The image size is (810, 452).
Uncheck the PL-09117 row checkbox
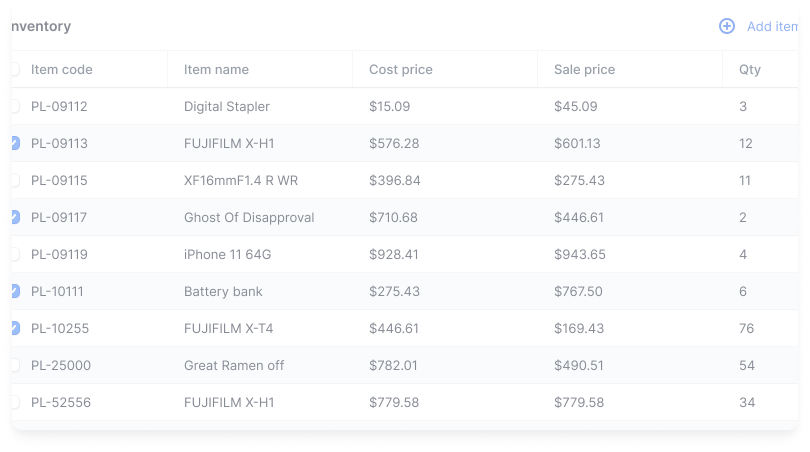(15, 217)
